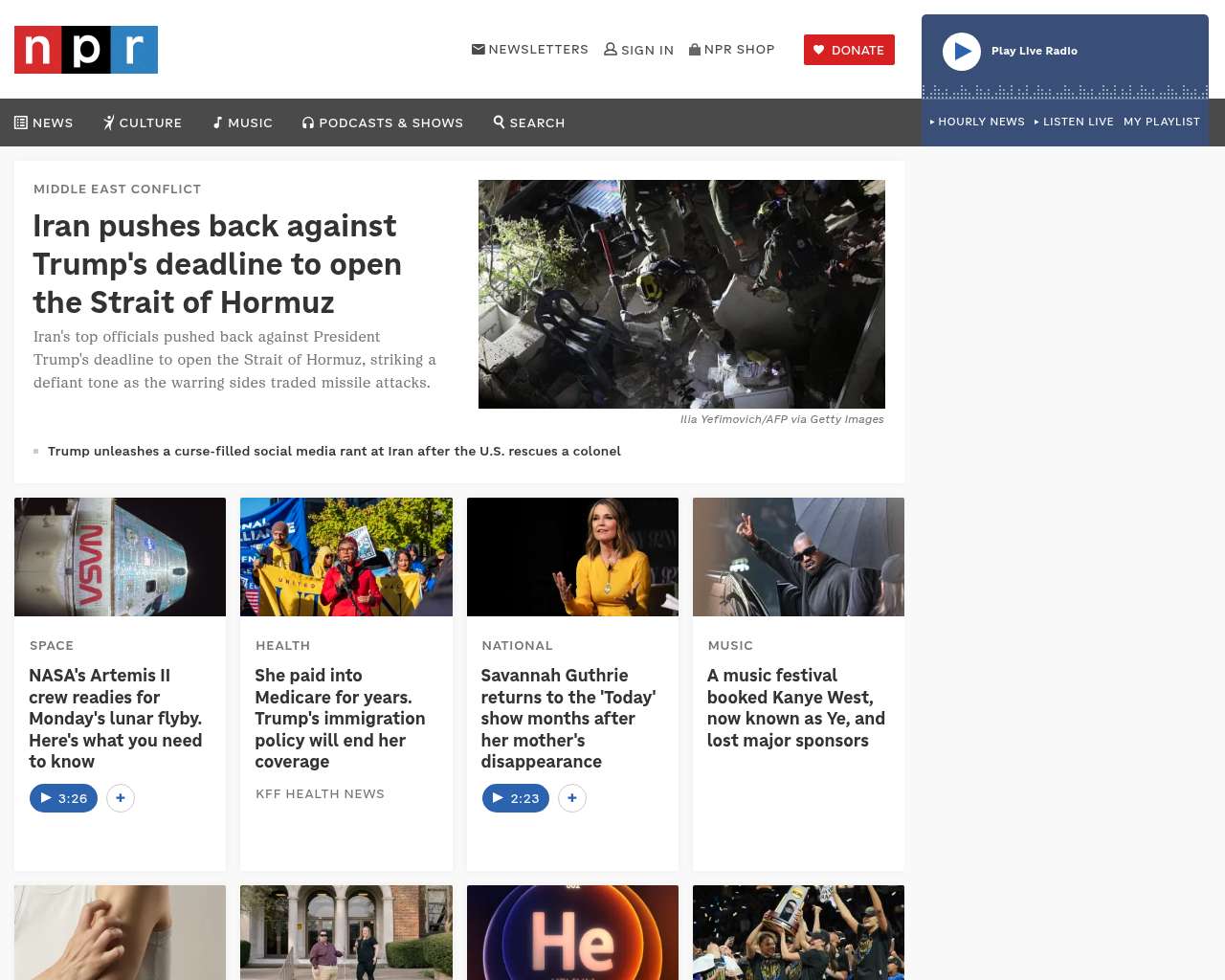
Task: Expand the Culture menu
Action: pos(143,122)
